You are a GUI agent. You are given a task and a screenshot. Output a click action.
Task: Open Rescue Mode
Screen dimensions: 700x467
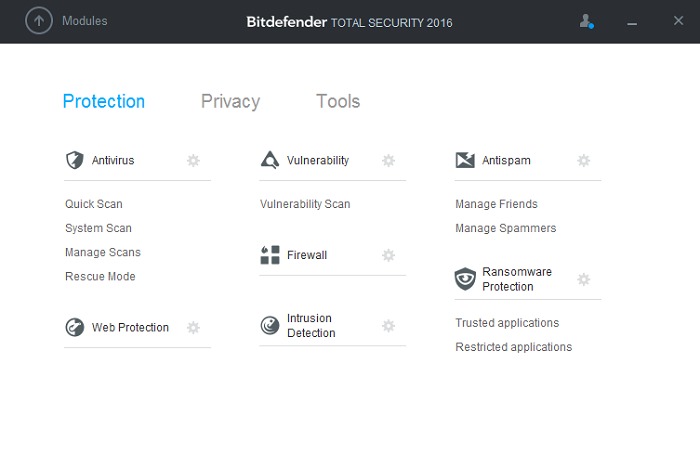(100, 276)
